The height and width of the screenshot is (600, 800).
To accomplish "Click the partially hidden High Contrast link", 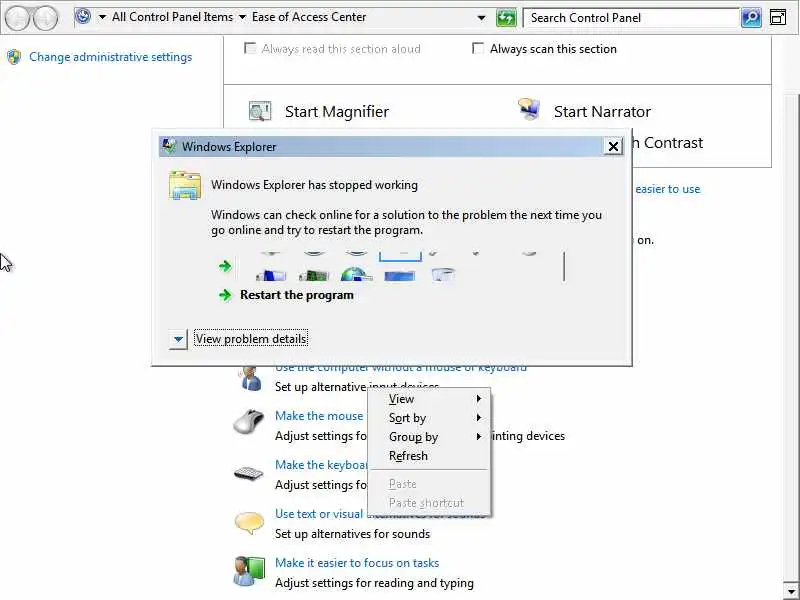I will [667, 143].
